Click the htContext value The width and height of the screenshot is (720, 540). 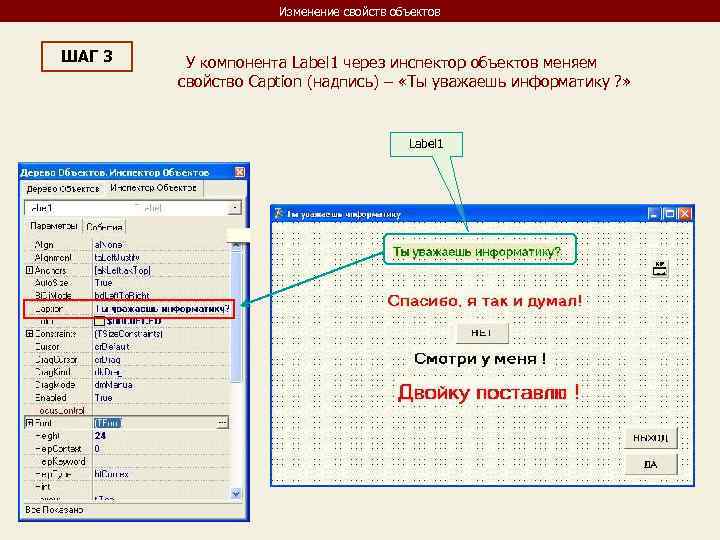point(112,474)
